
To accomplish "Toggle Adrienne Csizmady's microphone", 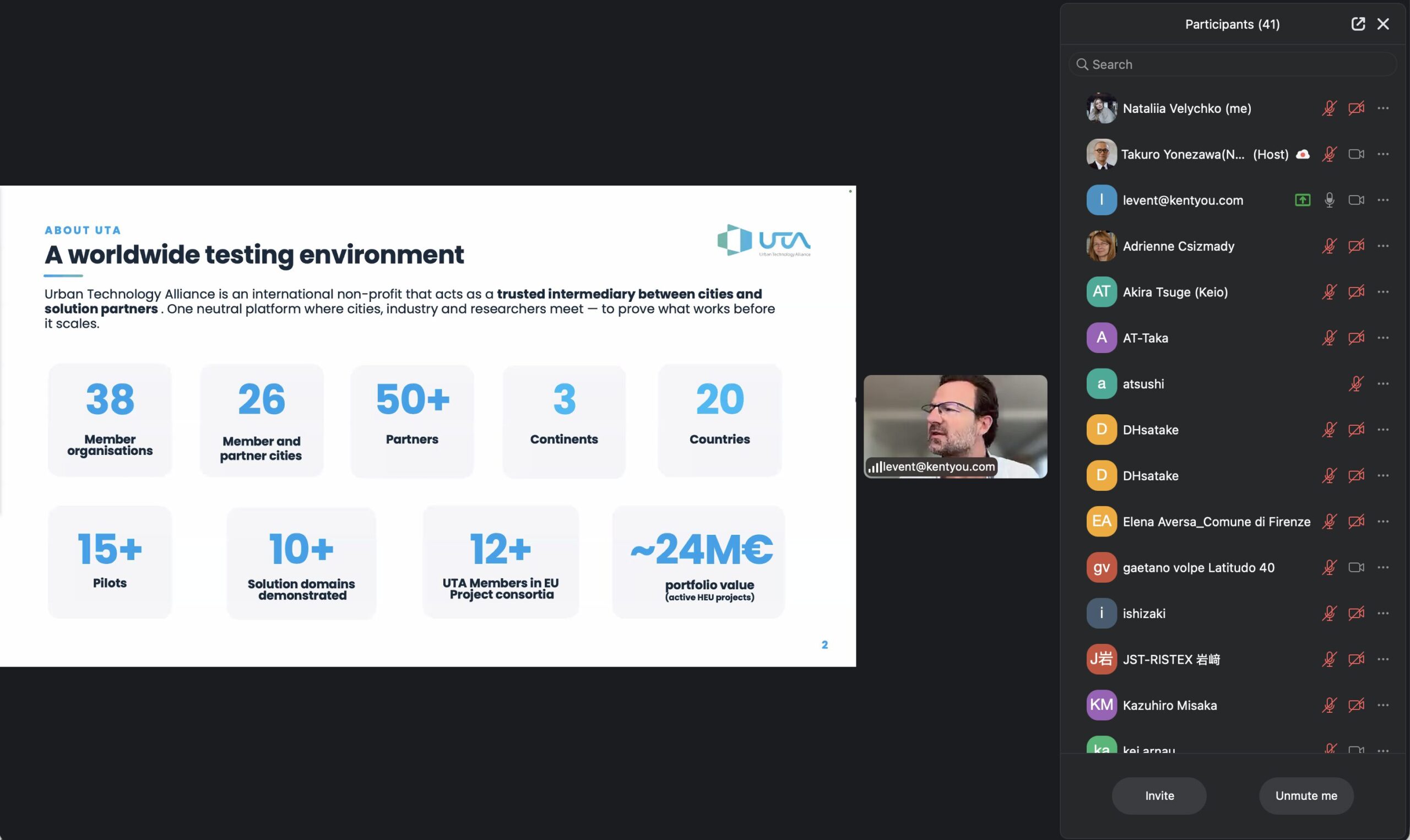I will [x=1329, y=246].
